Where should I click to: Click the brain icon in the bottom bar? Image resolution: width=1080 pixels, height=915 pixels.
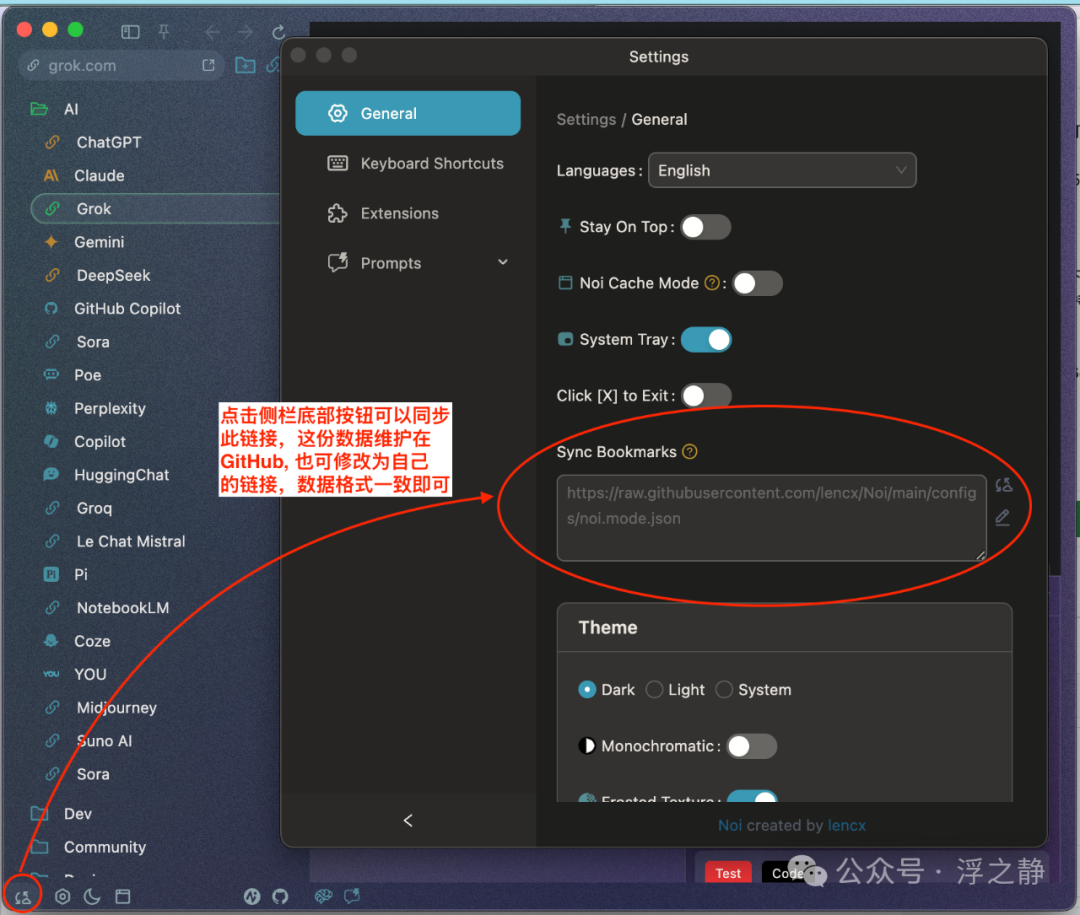[x=323, y=896]
